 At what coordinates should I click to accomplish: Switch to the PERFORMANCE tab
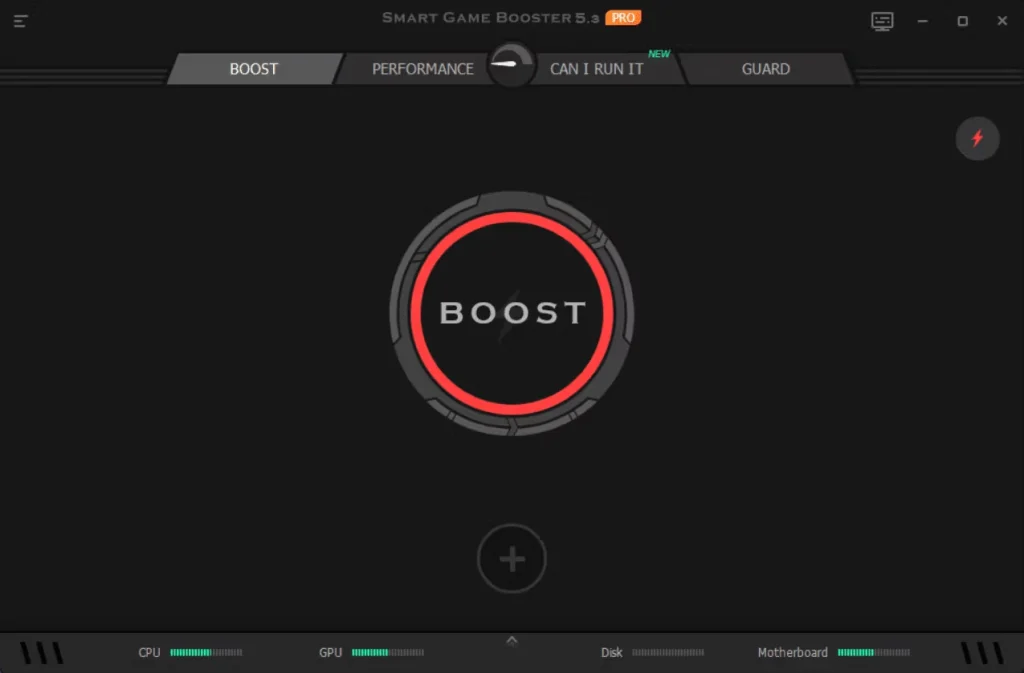click(x=422, y=69)
